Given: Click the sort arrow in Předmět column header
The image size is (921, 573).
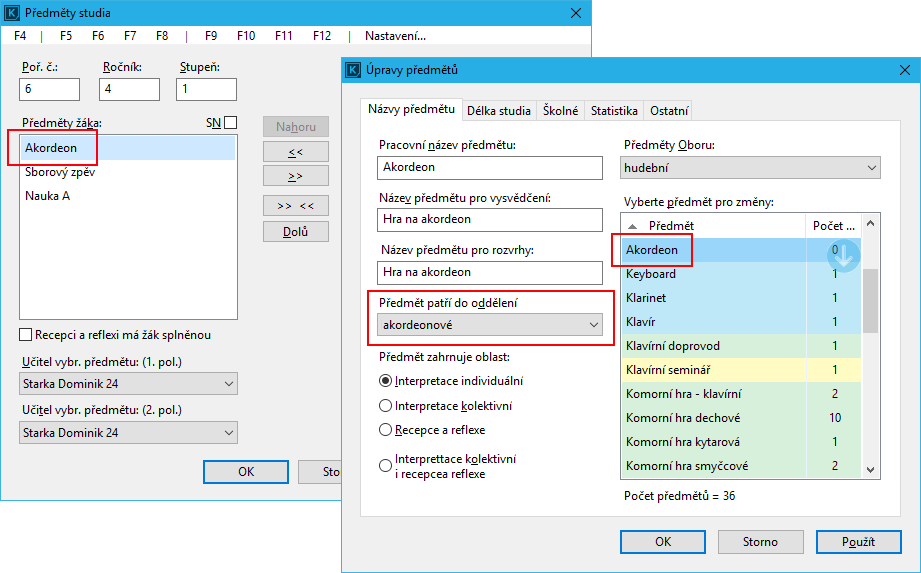Looking at the screenshot, I should point(633,226).
